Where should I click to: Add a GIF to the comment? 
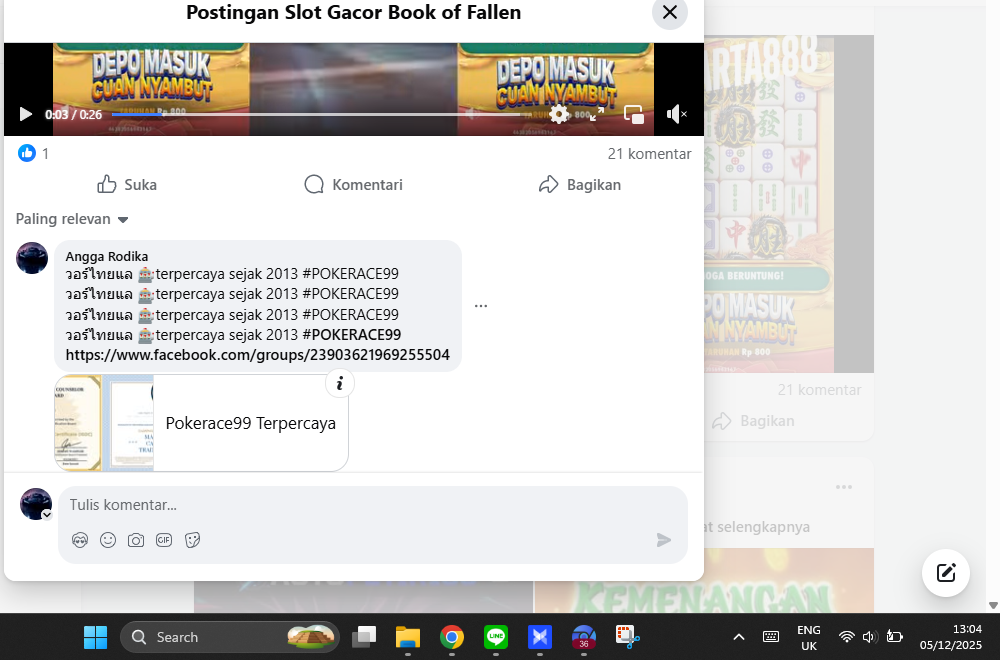coord(164,540)
